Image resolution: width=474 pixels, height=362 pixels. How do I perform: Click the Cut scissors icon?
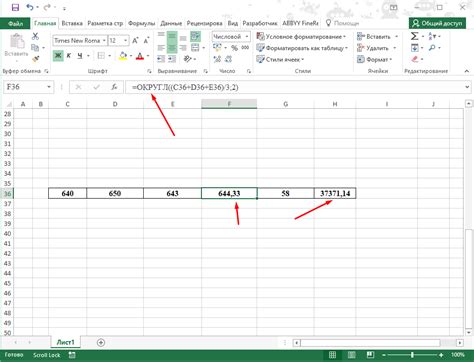click(35, 36)
